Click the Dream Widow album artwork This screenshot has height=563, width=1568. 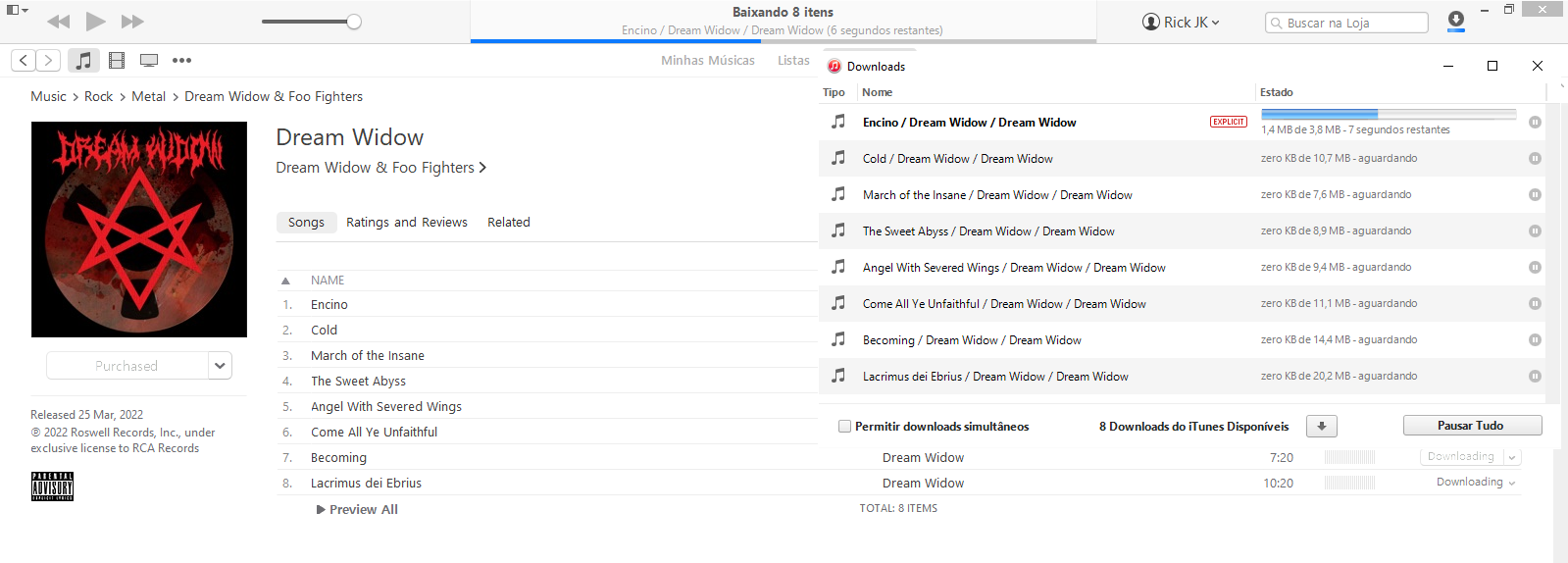click(139, 230)
